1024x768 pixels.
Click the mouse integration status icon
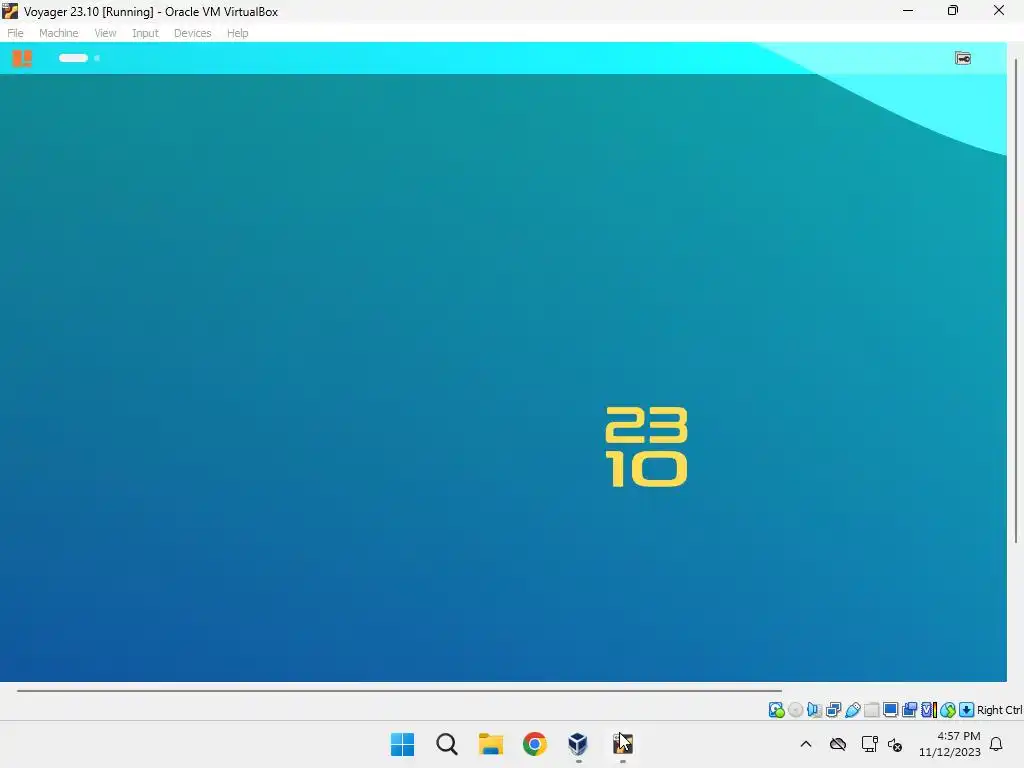(948, 710)
